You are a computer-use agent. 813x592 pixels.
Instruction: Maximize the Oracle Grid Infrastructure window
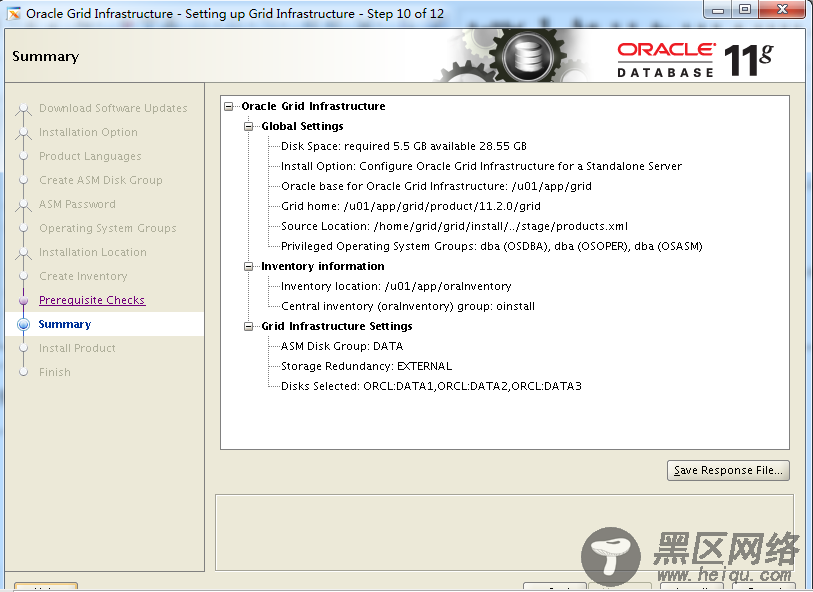[x=745, y=9]
